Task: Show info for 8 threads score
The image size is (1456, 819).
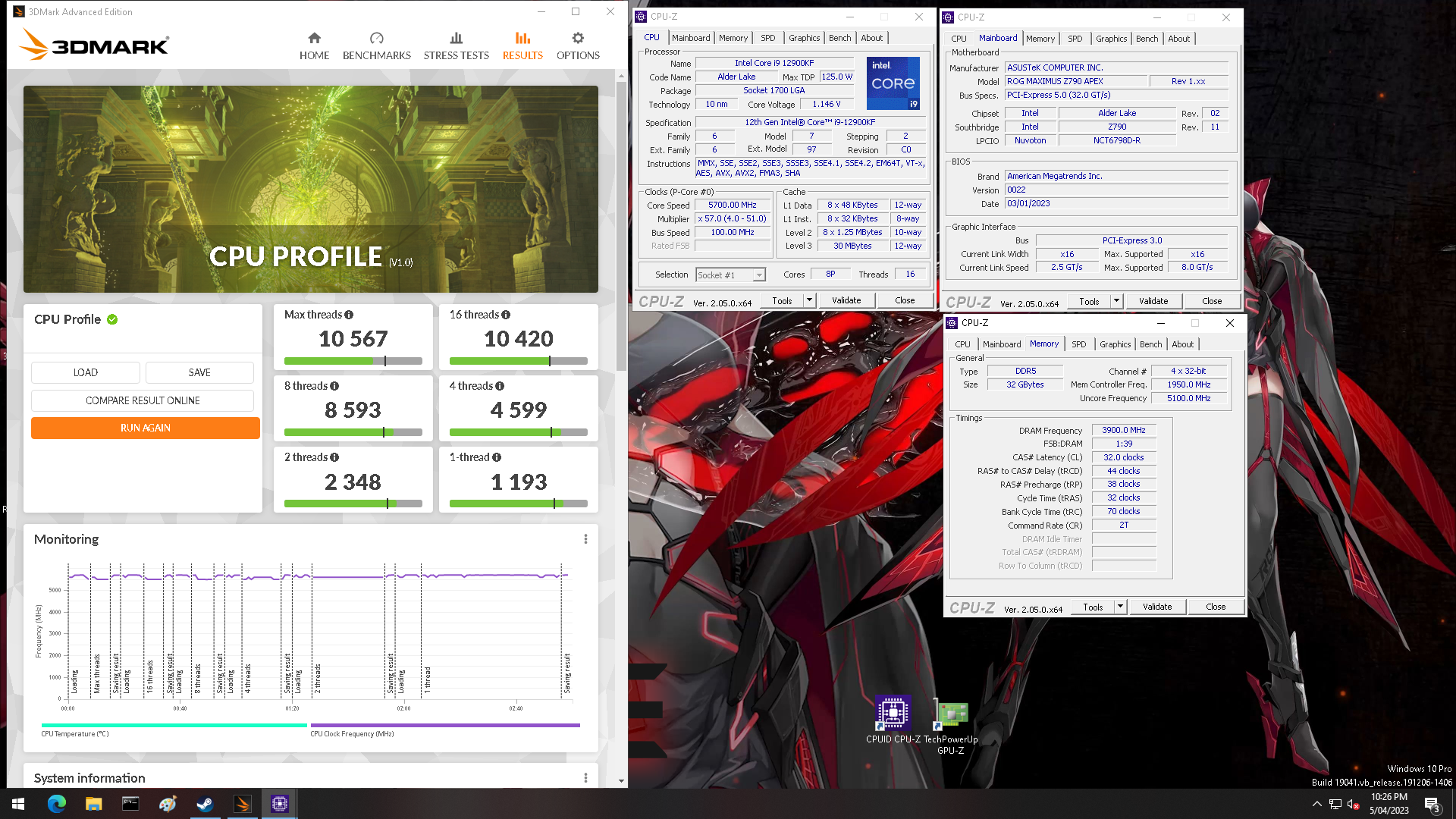Action: tap(334, 386)
